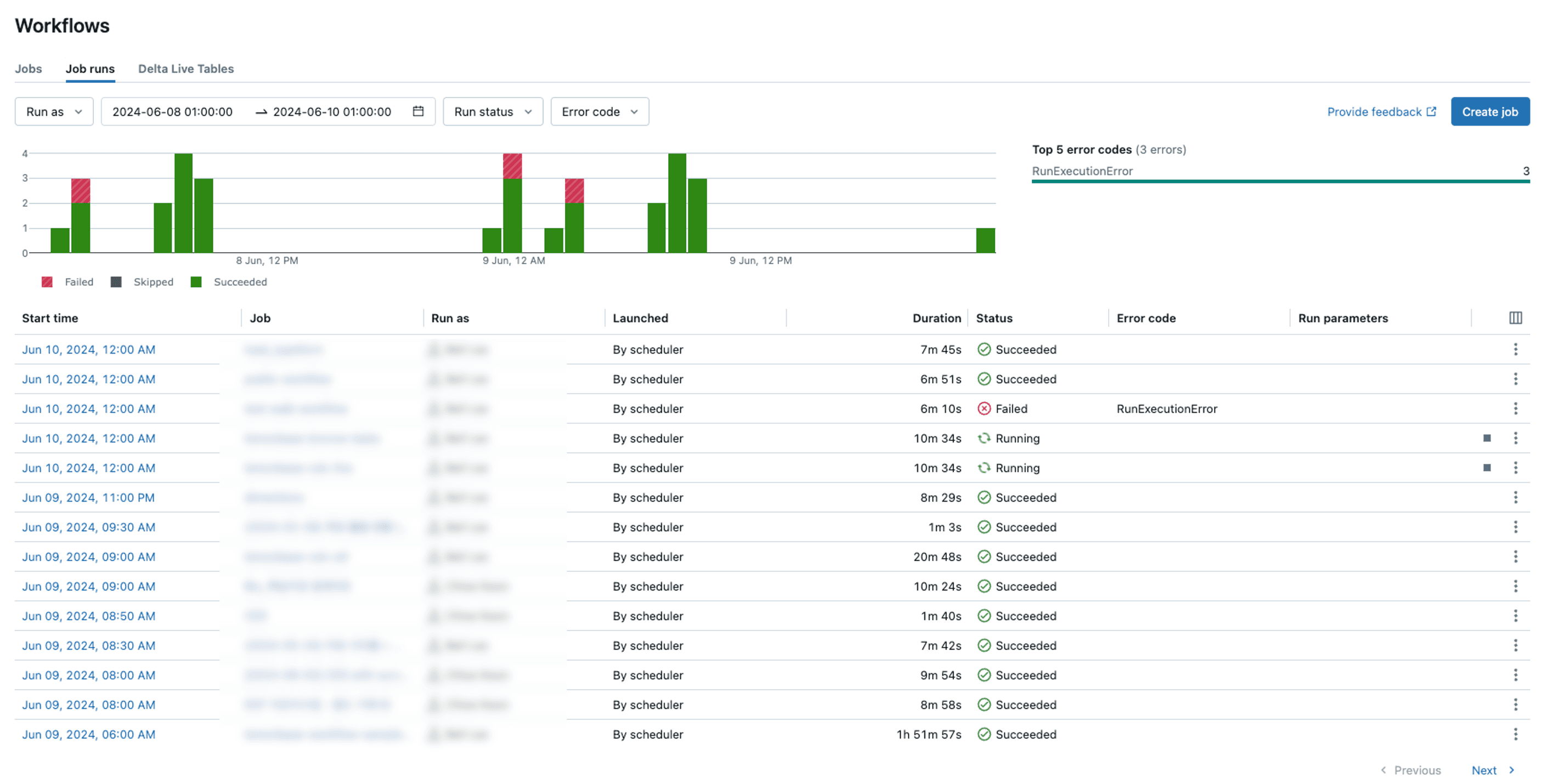The height and width of the screenshot is (784, 1541).
Task: Go to the Next page of runs
Action: coord(1492,770)
